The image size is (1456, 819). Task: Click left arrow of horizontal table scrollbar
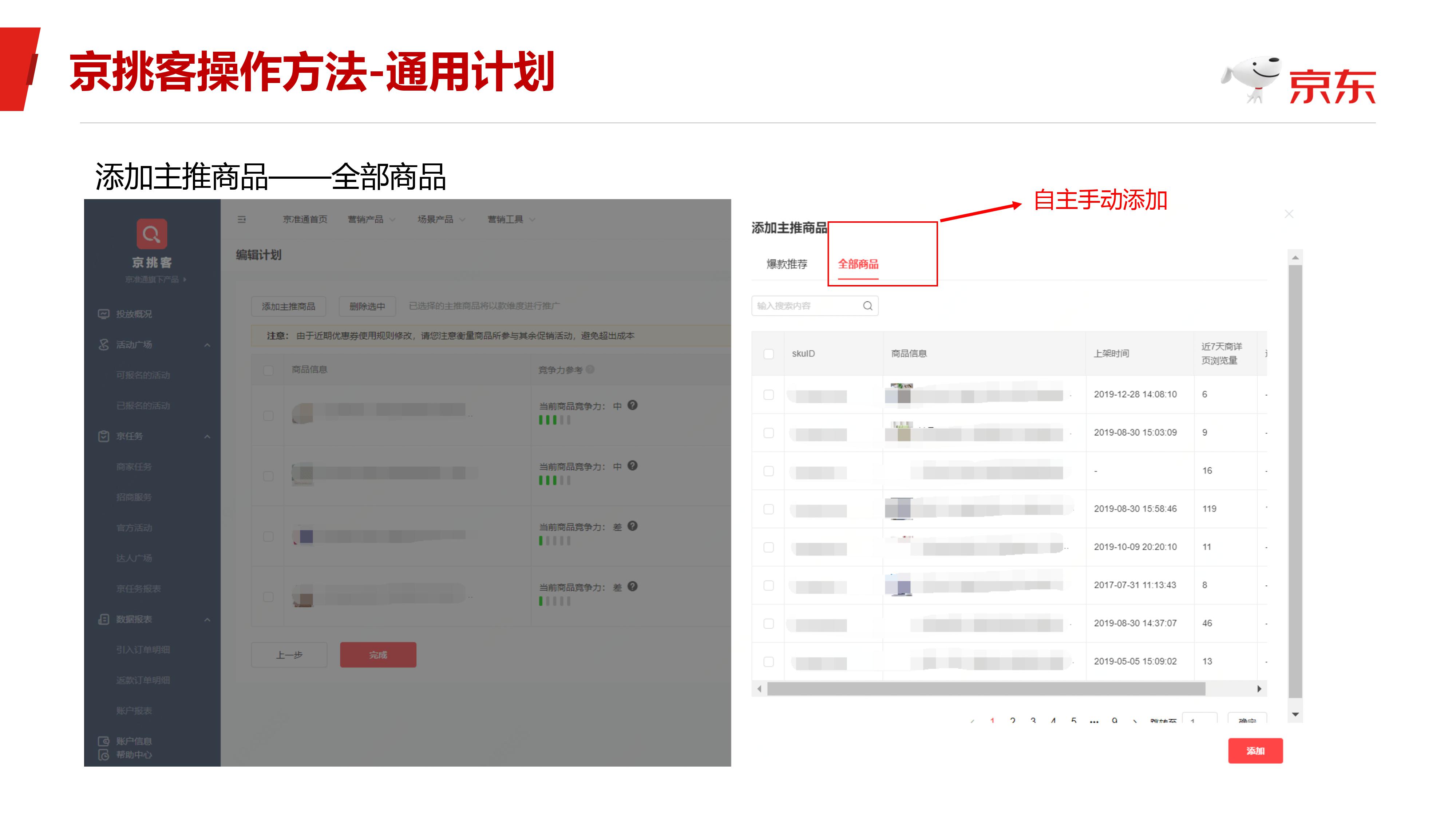pyautogui.click(x=759, y=688)
